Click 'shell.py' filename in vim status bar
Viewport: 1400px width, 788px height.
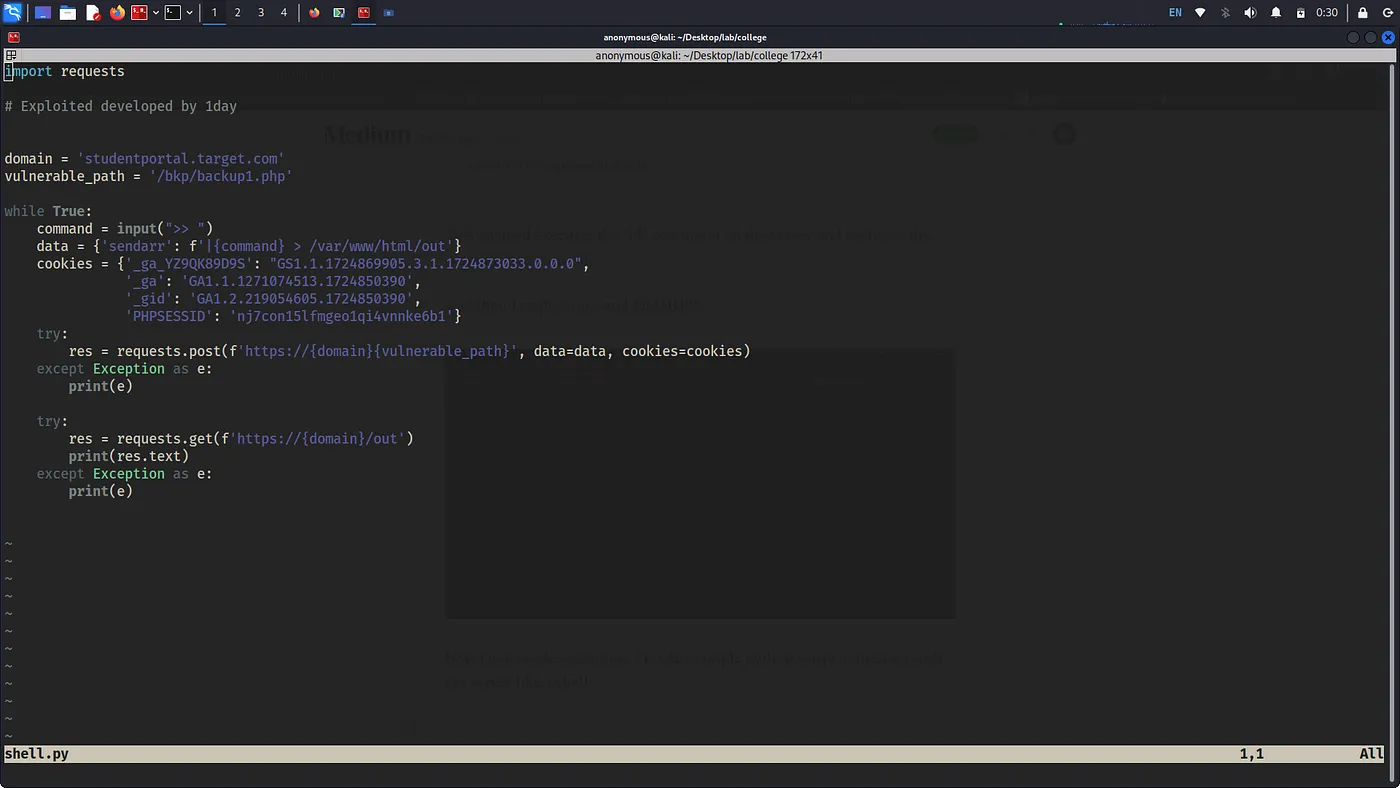[x=37, y=754]
